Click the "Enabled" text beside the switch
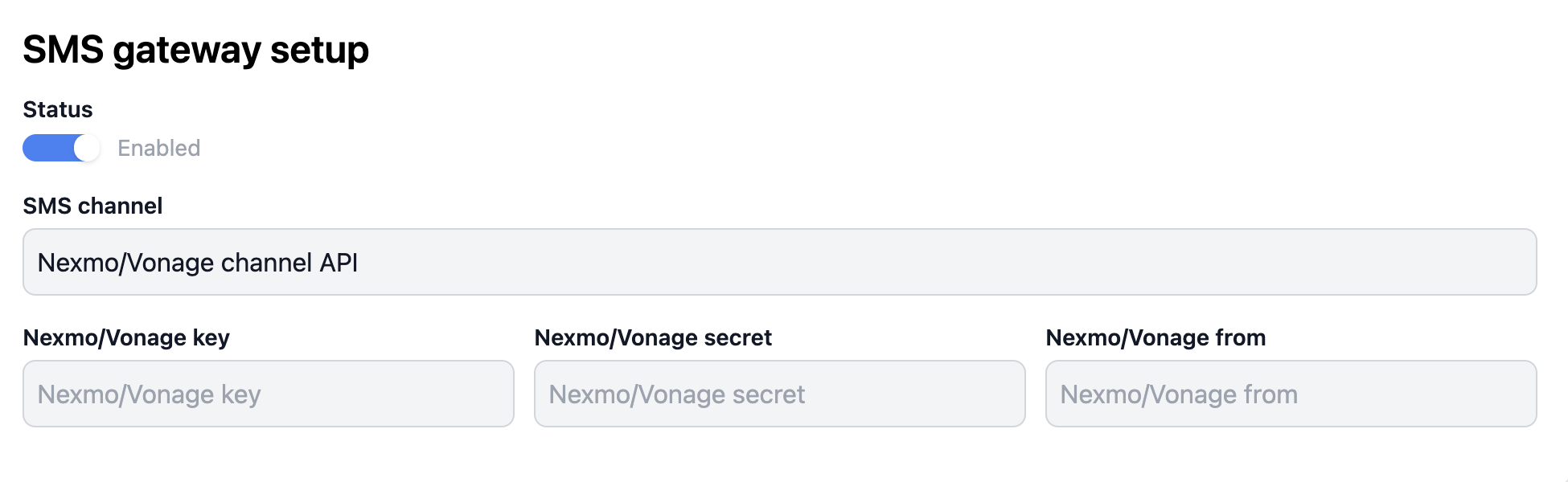Image resolution: width=1568 pixels, height=482 pixels. [158, 148]
